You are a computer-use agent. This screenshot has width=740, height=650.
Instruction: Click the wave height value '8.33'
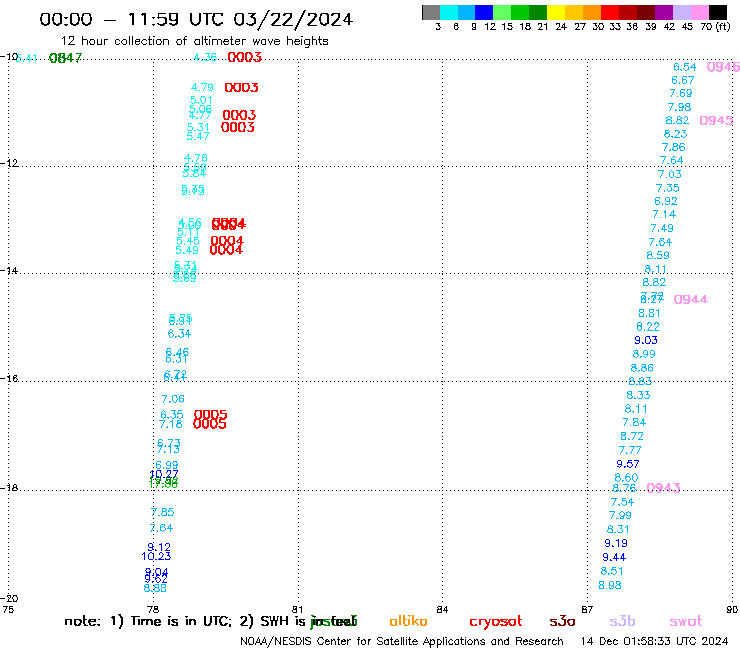tap(638, 395)
